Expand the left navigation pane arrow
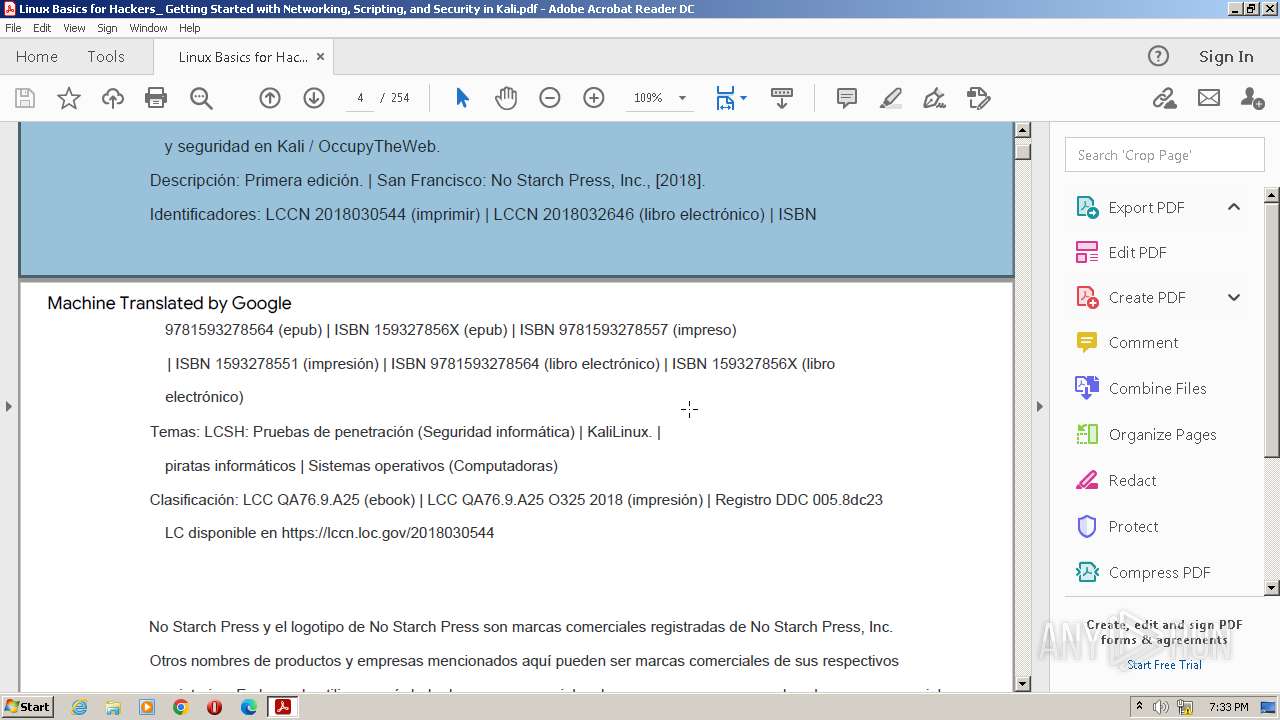The height and width of the screenshot is (720, 1280). tap(9, 406)
